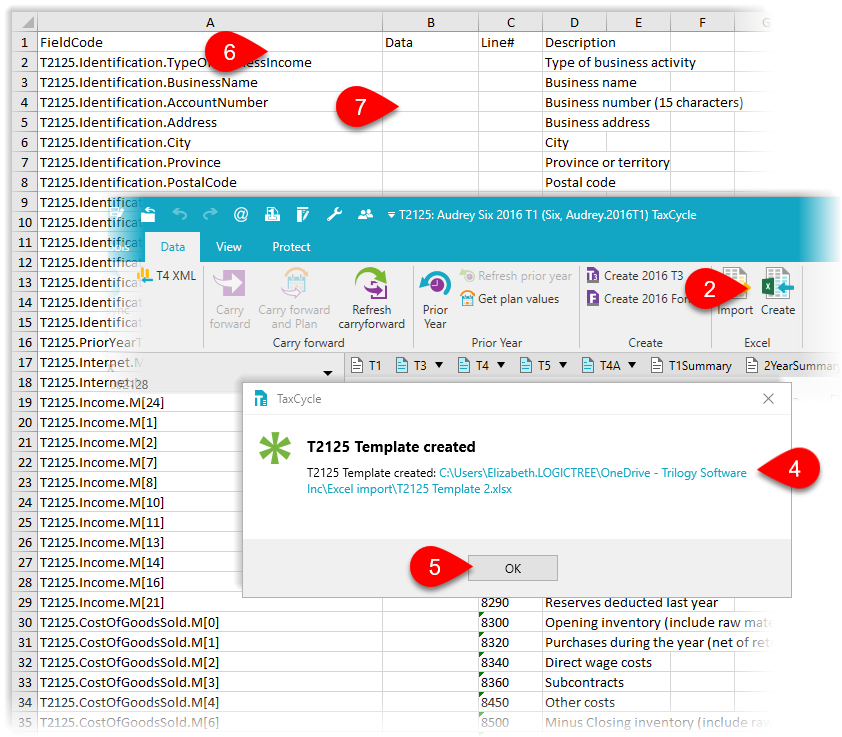Select Excel column A header
The height and width of the screenshot is (737, 842).
[210, 23]
